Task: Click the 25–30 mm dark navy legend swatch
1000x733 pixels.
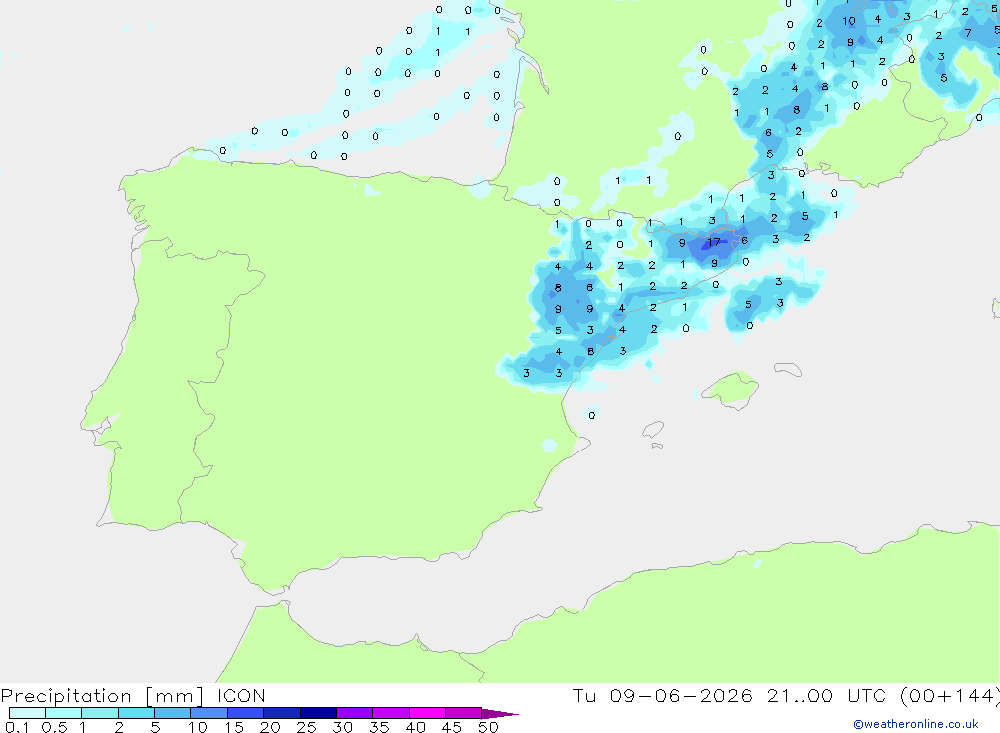Action: pos(318,713)
